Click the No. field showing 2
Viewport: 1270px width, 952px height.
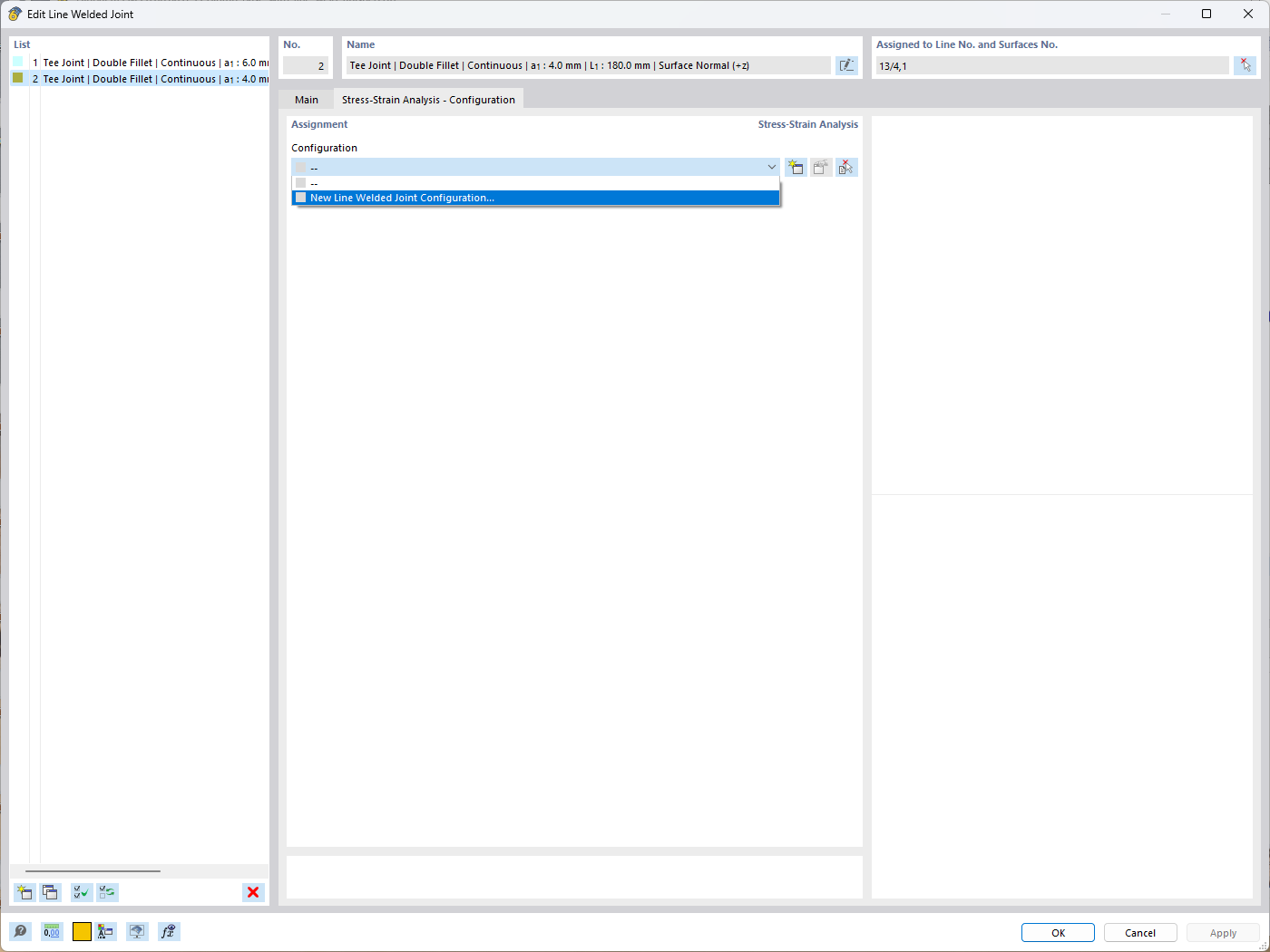(x=306, y=65)
